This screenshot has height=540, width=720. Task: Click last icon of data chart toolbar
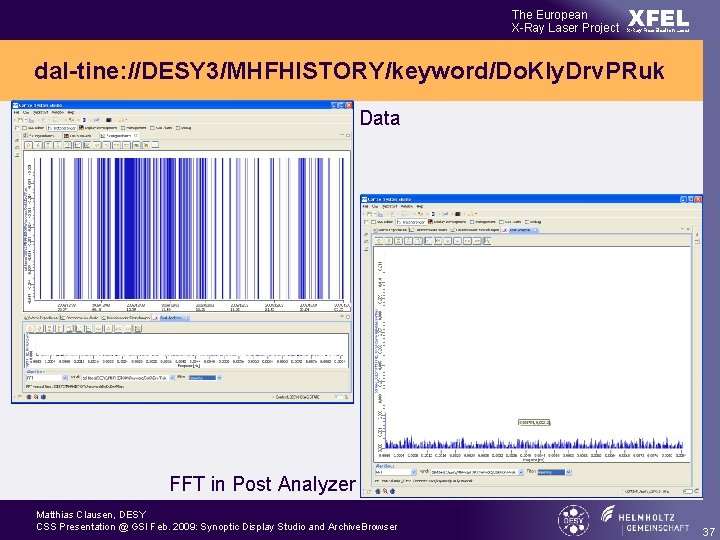(x=155, y=145)
